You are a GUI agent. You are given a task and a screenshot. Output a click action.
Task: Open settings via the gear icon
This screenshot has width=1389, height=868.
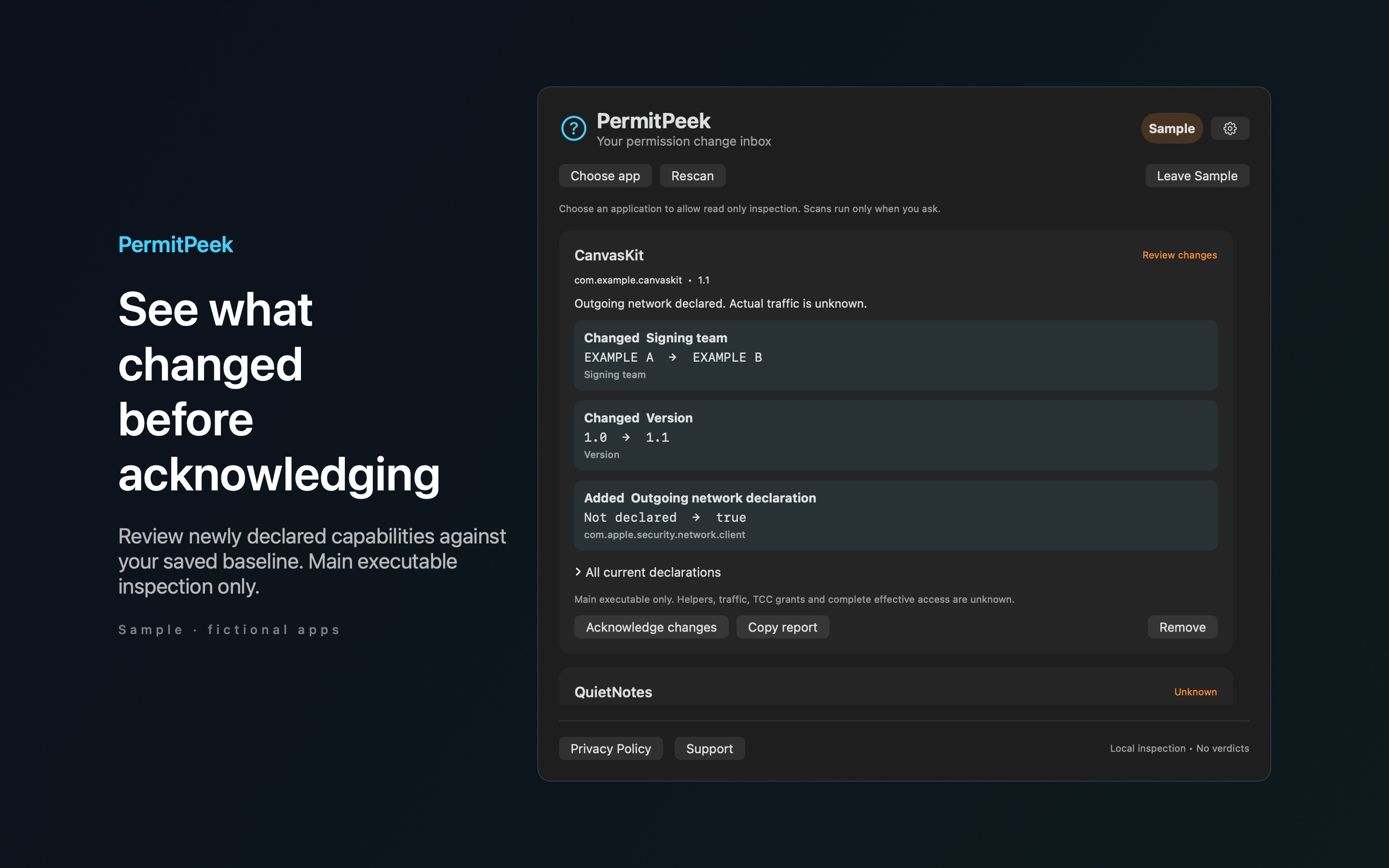tap(1229, 129)
